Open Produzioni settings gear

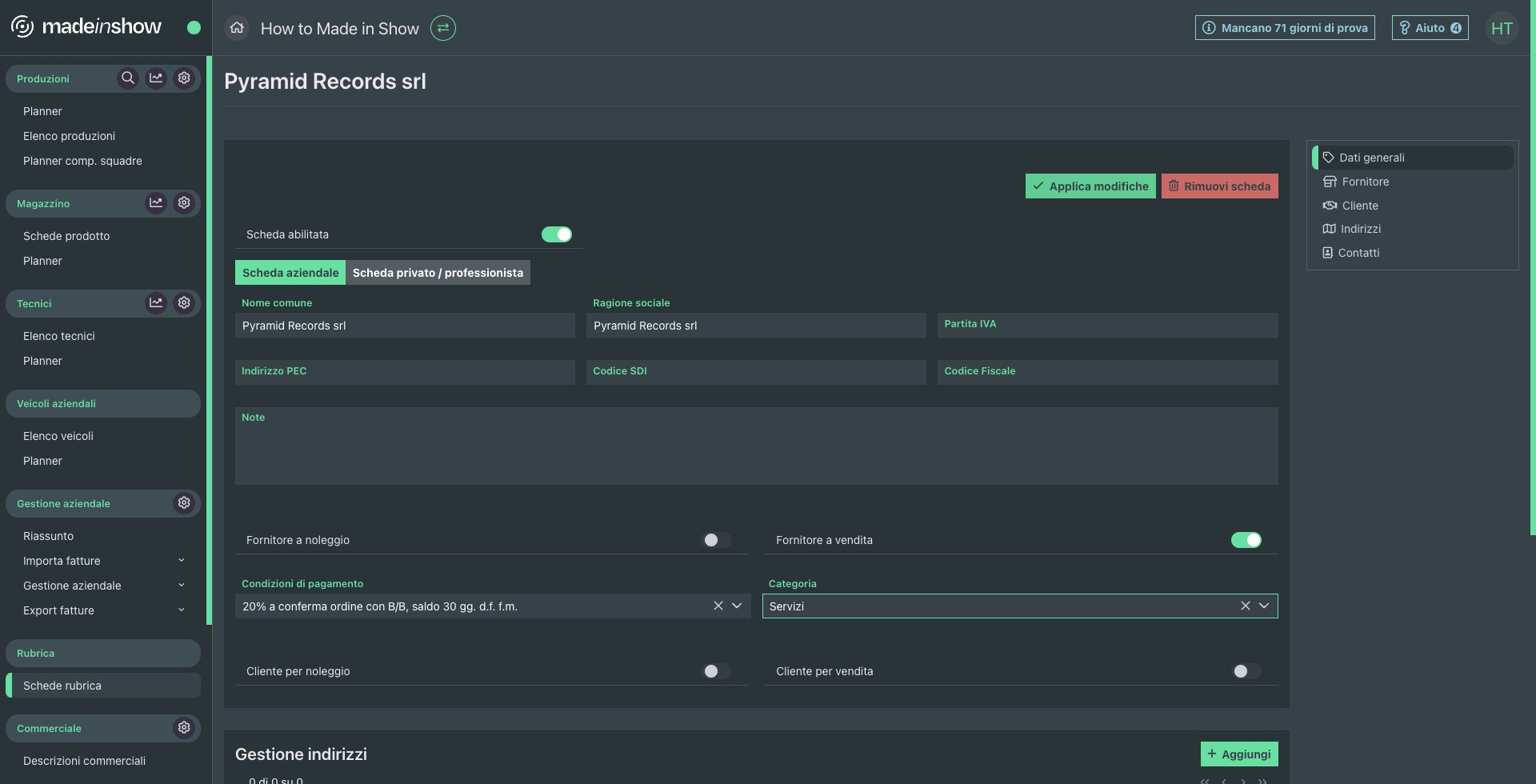184,78
